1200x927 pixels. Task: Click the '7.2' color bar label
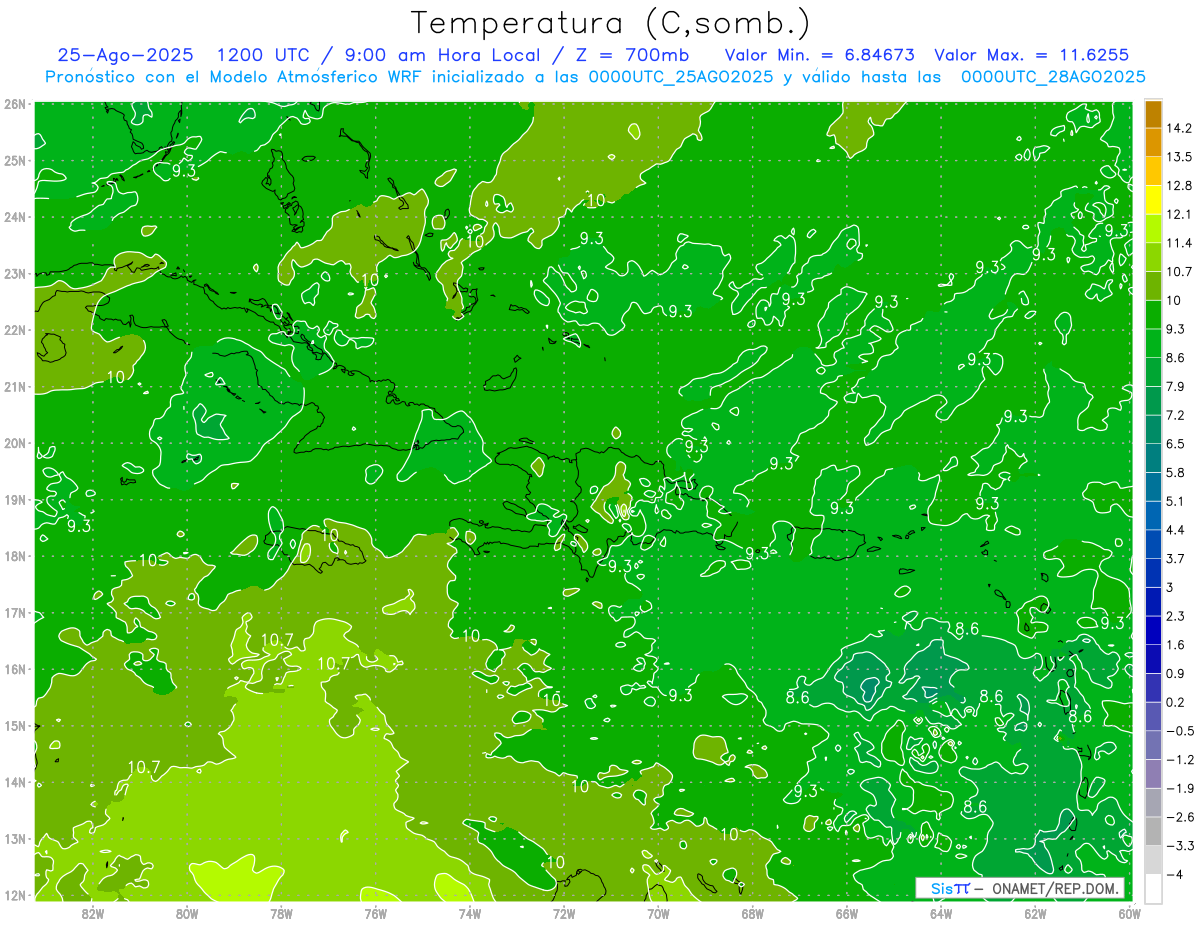click(1174, 415)
